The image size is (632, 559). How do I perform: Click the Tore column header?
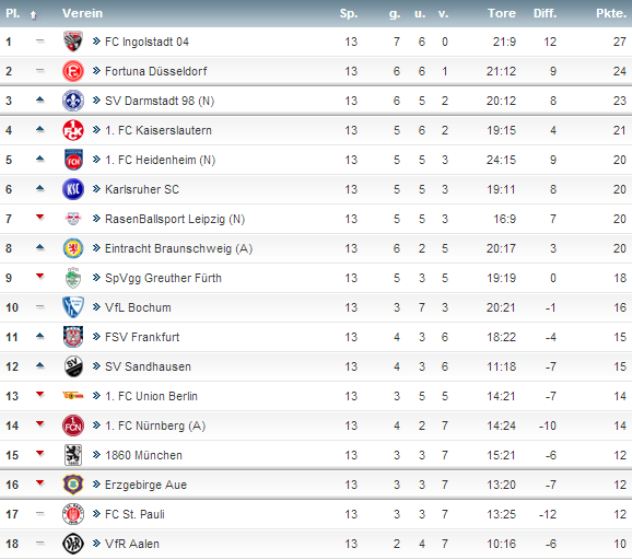pyautogui.click(x=501, y=14)
